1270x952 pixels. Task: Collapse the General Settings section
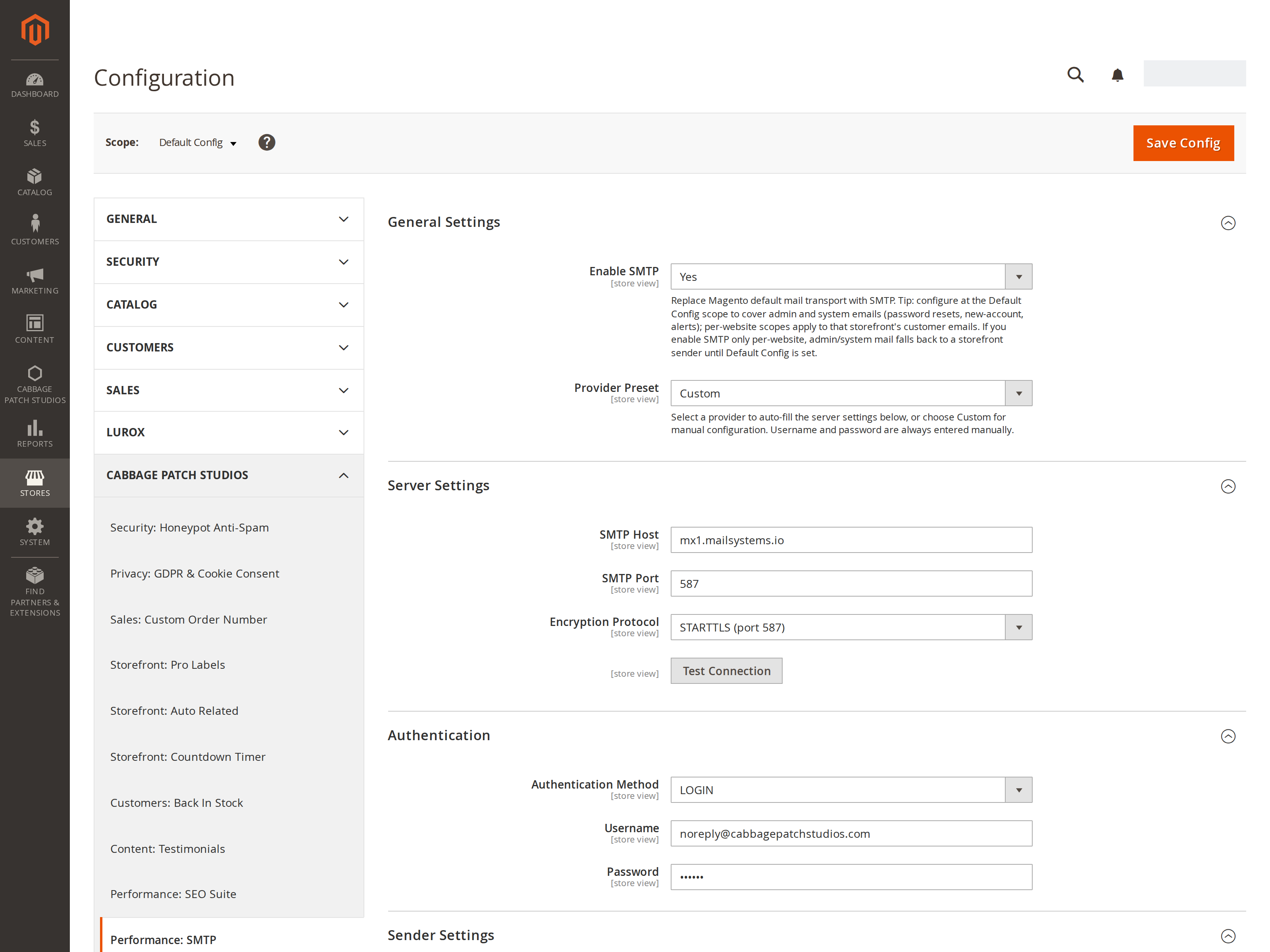click(x=1228, y=223)
